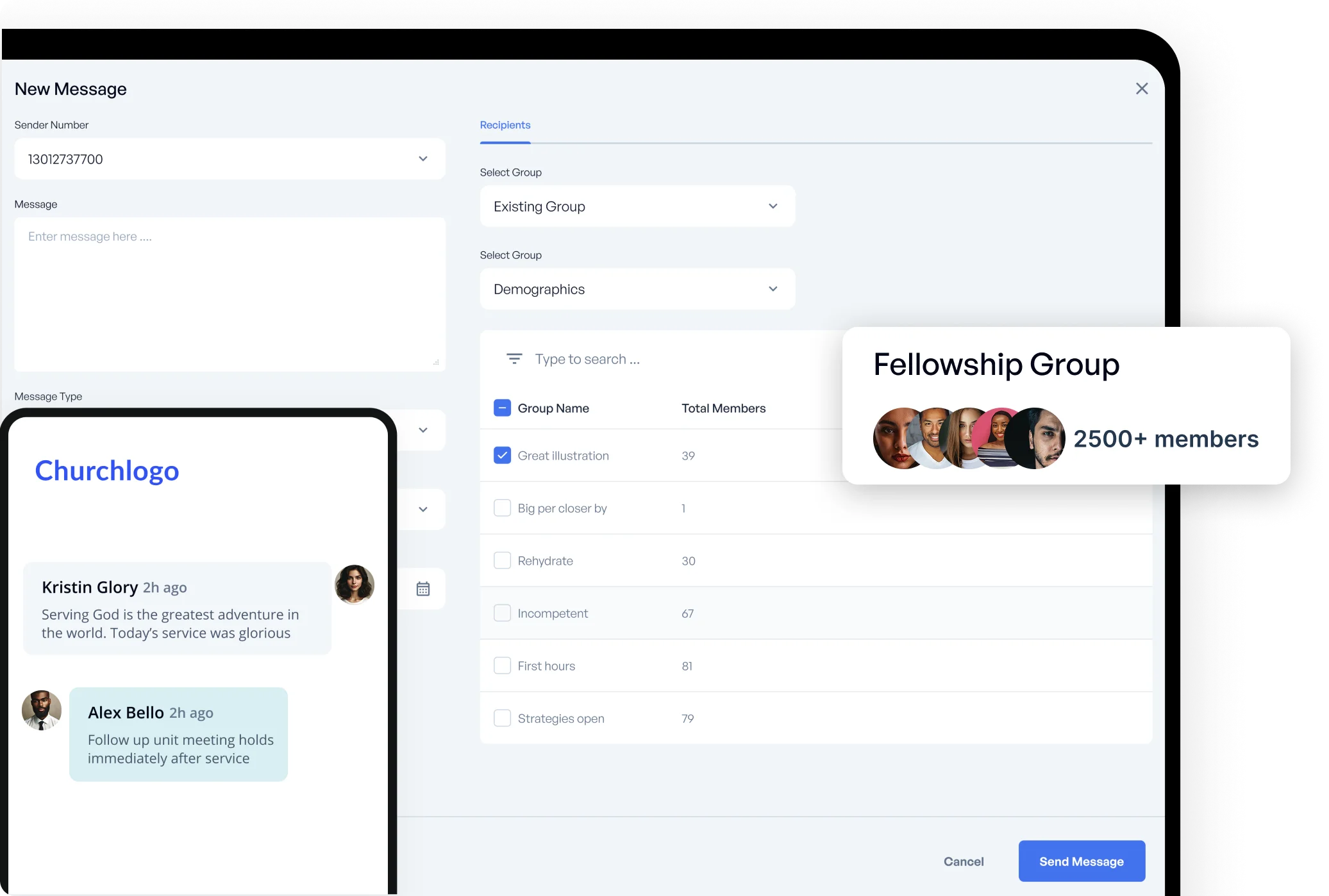This screenshot has height=896, width=1329.
Task: Click the message box resize handle
Action: [436, 363]
